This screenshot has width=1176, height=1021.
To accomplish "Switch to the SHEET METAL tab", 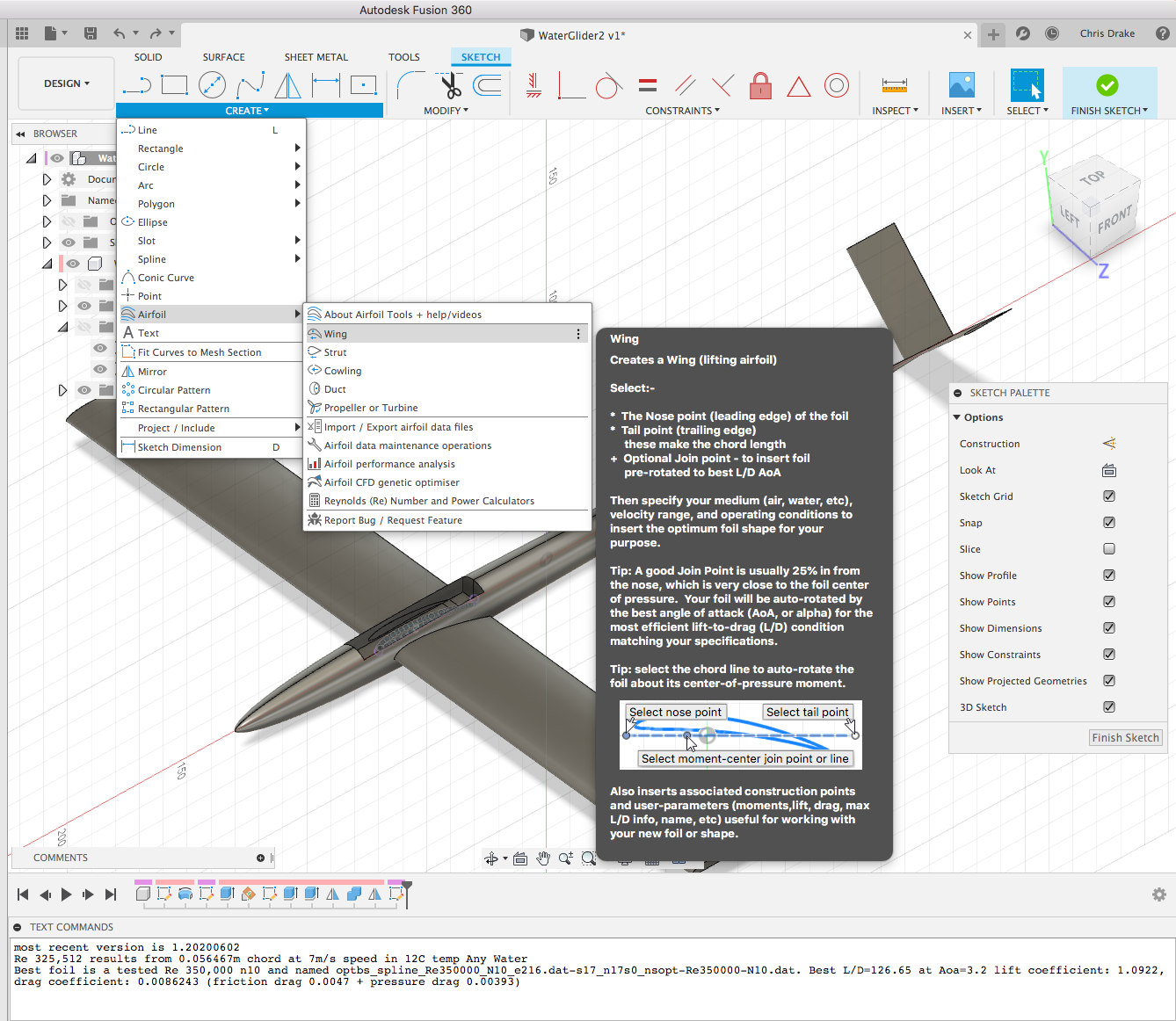I will point(316,57).
